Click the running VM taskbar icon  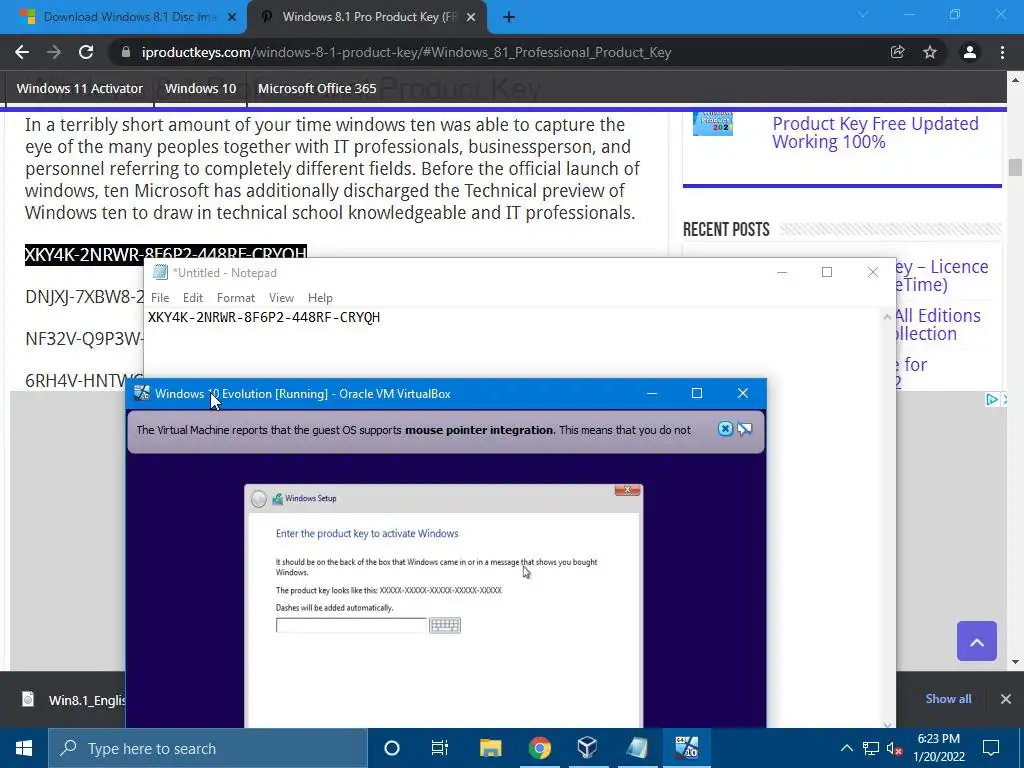click(686, 748)
